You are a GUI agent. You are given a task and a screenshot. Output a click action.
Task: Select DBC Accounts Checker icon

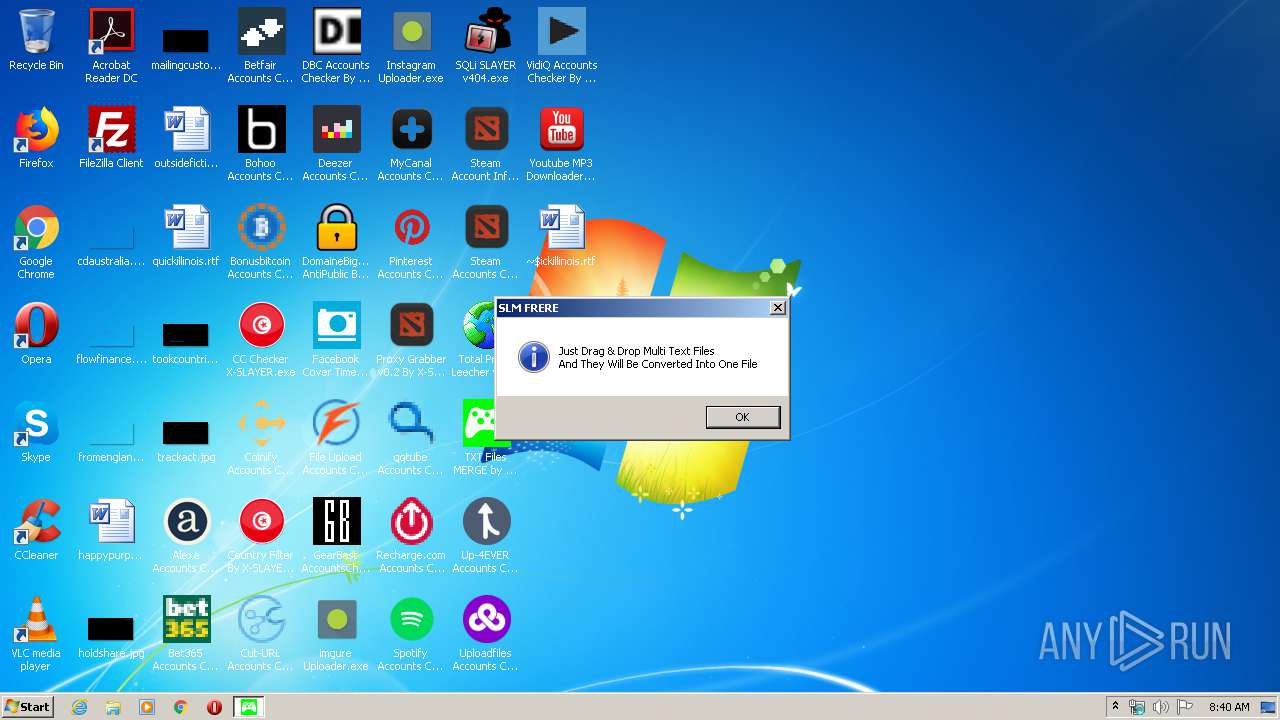[336, 46]
